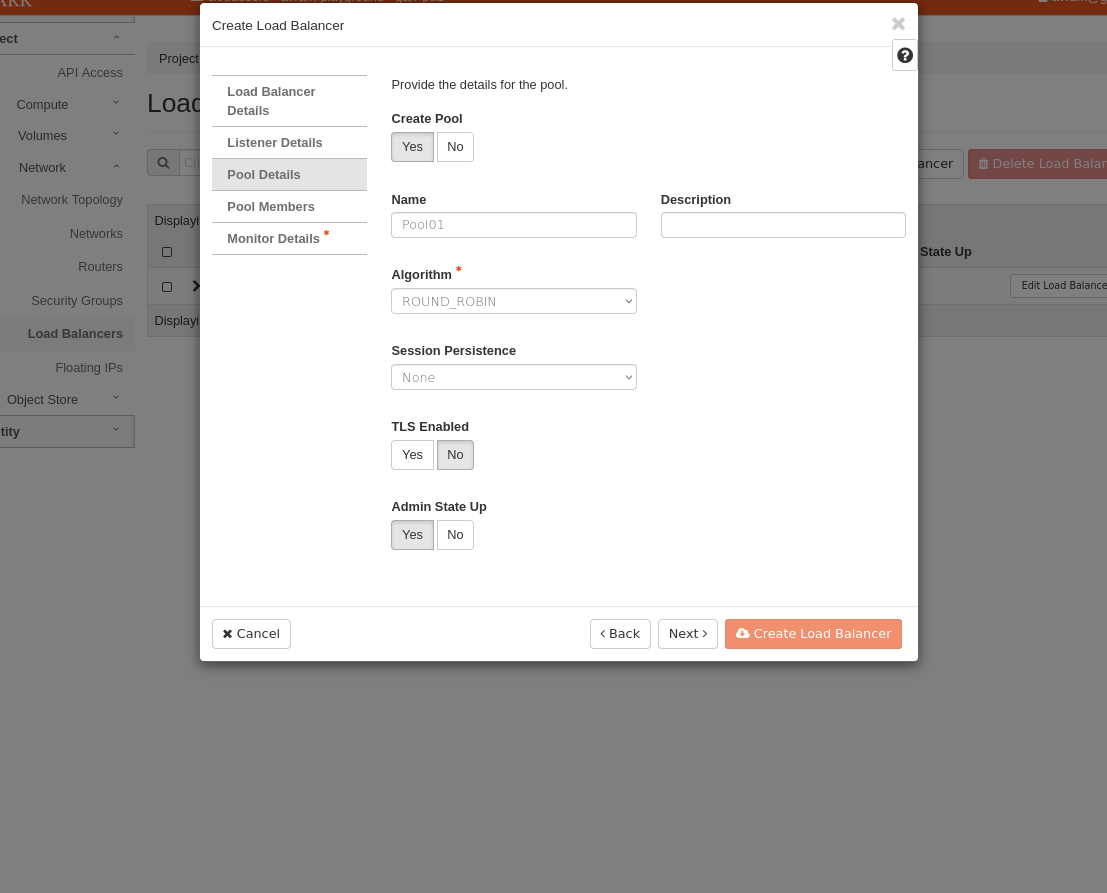This screenshot has height=893, width=1107.
Task: Click the pool Name input field
Action: (513, 225)
